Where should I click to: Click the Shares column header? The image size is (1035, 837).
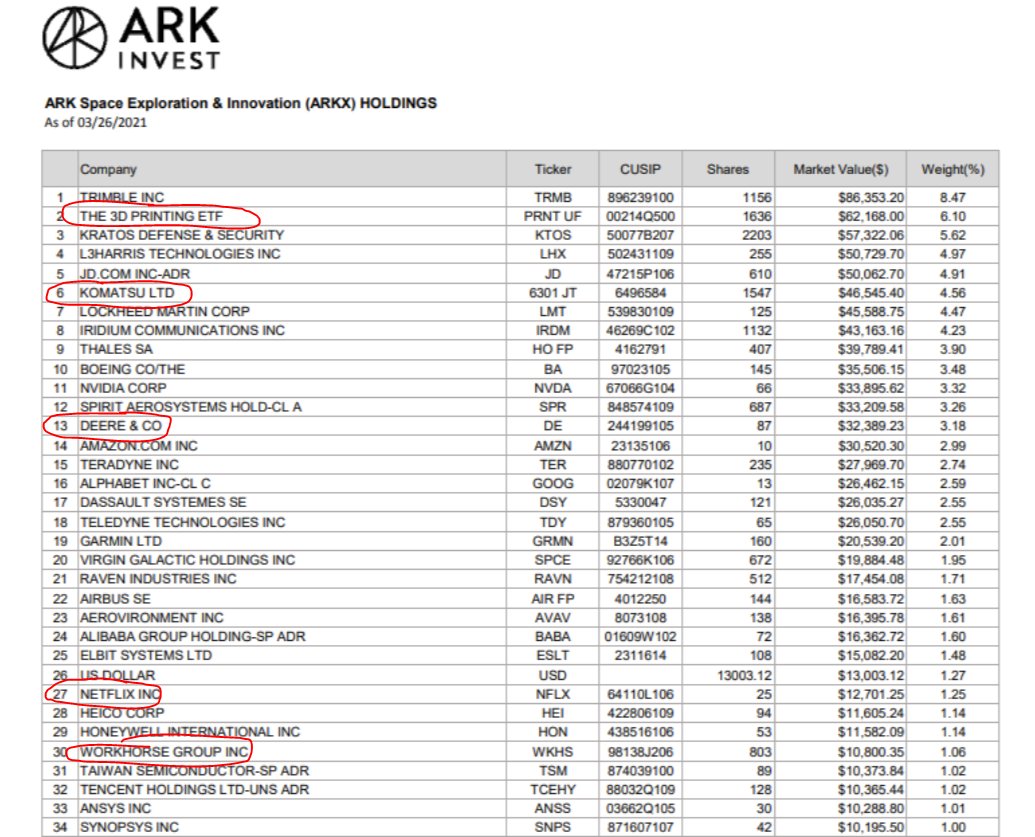click(x=727, y=170)
